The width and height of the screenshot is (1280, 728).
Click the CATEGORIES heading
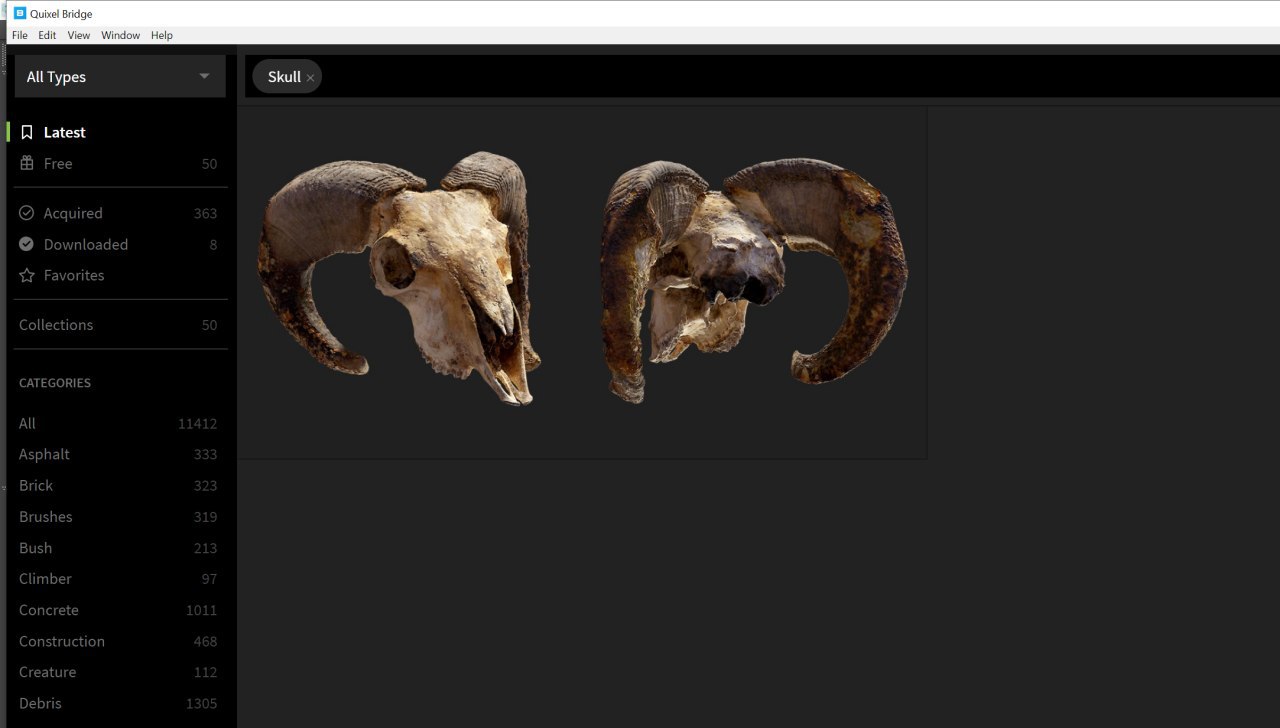pos(55,383)
